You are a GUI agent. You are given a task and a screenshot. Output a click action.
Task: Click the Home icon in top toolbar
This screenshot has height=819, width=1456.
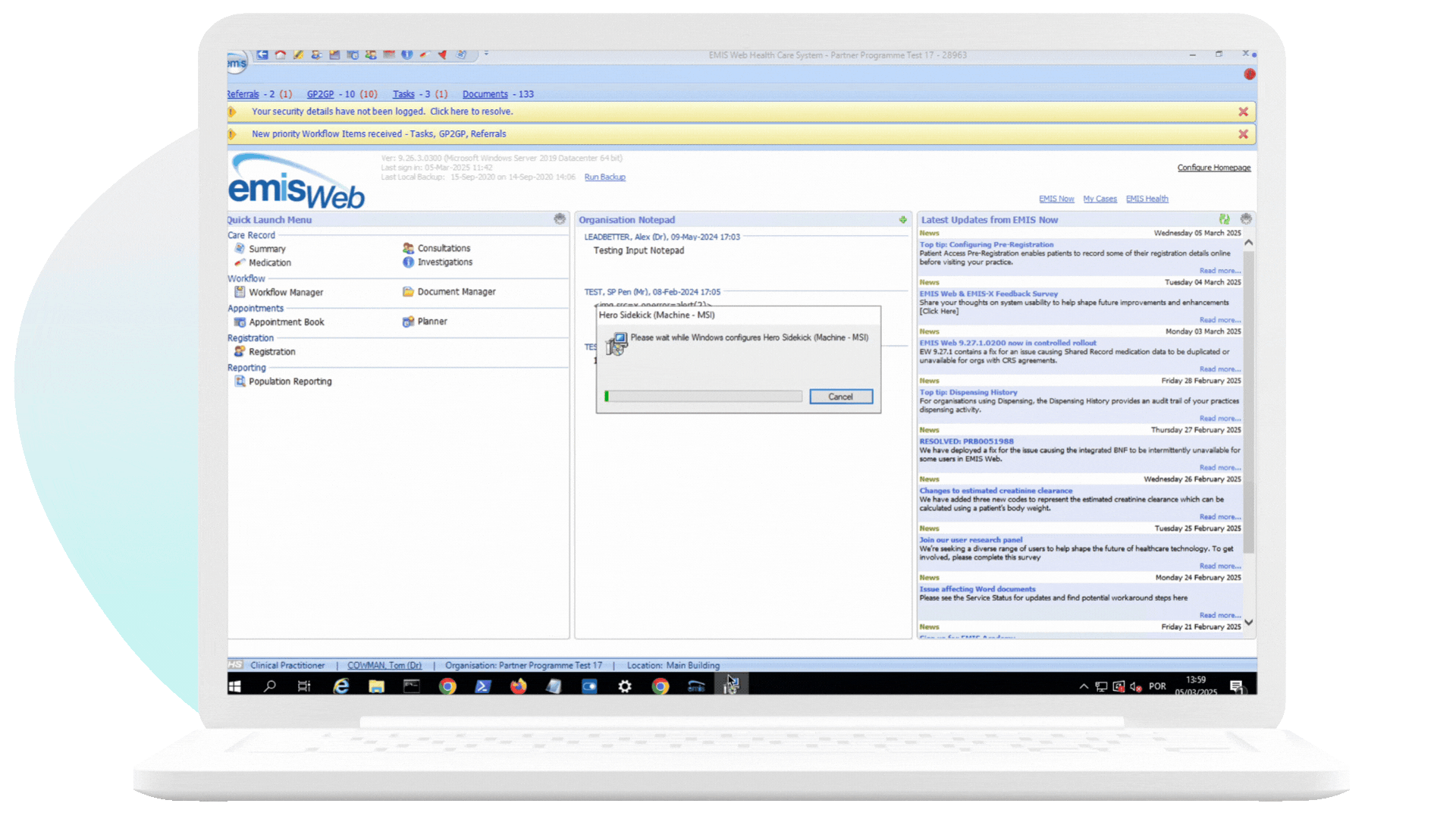coord(281,55)
